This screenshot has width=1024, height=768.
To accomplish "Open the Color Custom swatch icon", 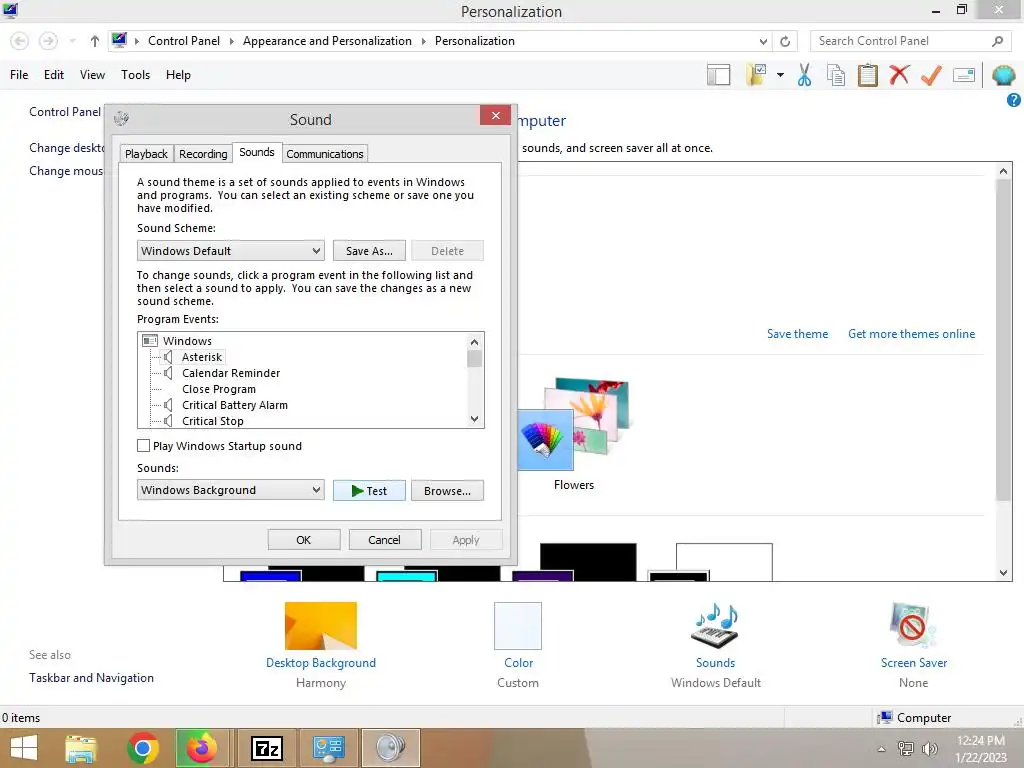I will coord(518,626).
